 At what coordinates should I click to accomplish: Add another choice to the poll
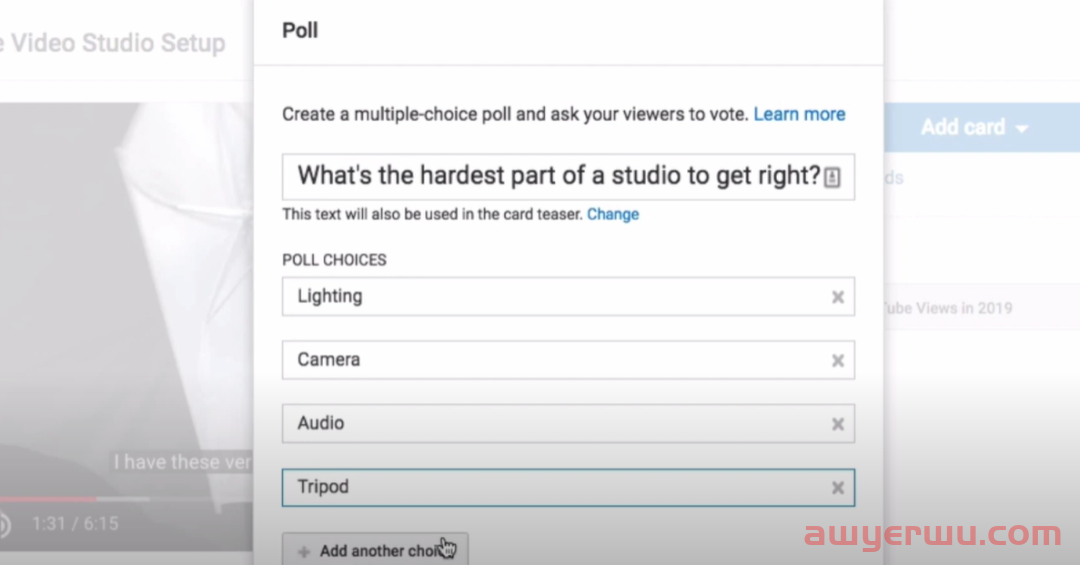[x=375, y=550]
